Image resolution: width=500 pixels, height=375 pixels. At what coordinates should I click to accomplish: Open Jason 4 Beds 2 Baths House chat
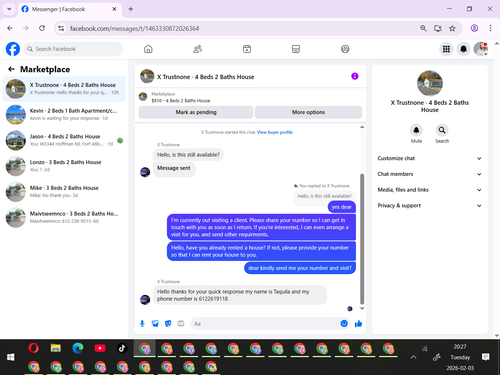click(65, 140)
